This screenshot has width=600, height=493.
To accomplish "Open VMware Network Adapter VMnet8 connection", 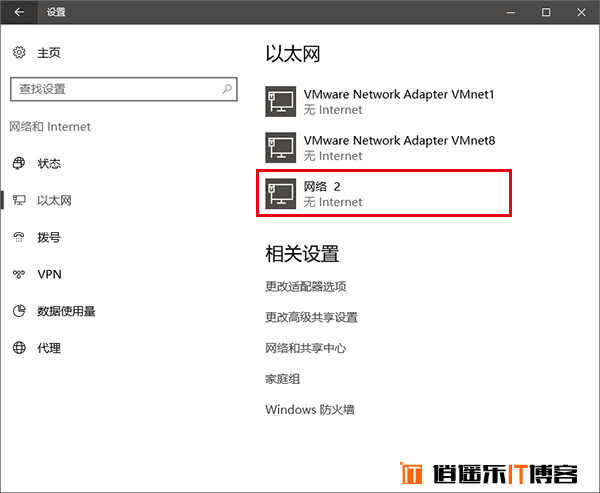I will coord(380,148).
